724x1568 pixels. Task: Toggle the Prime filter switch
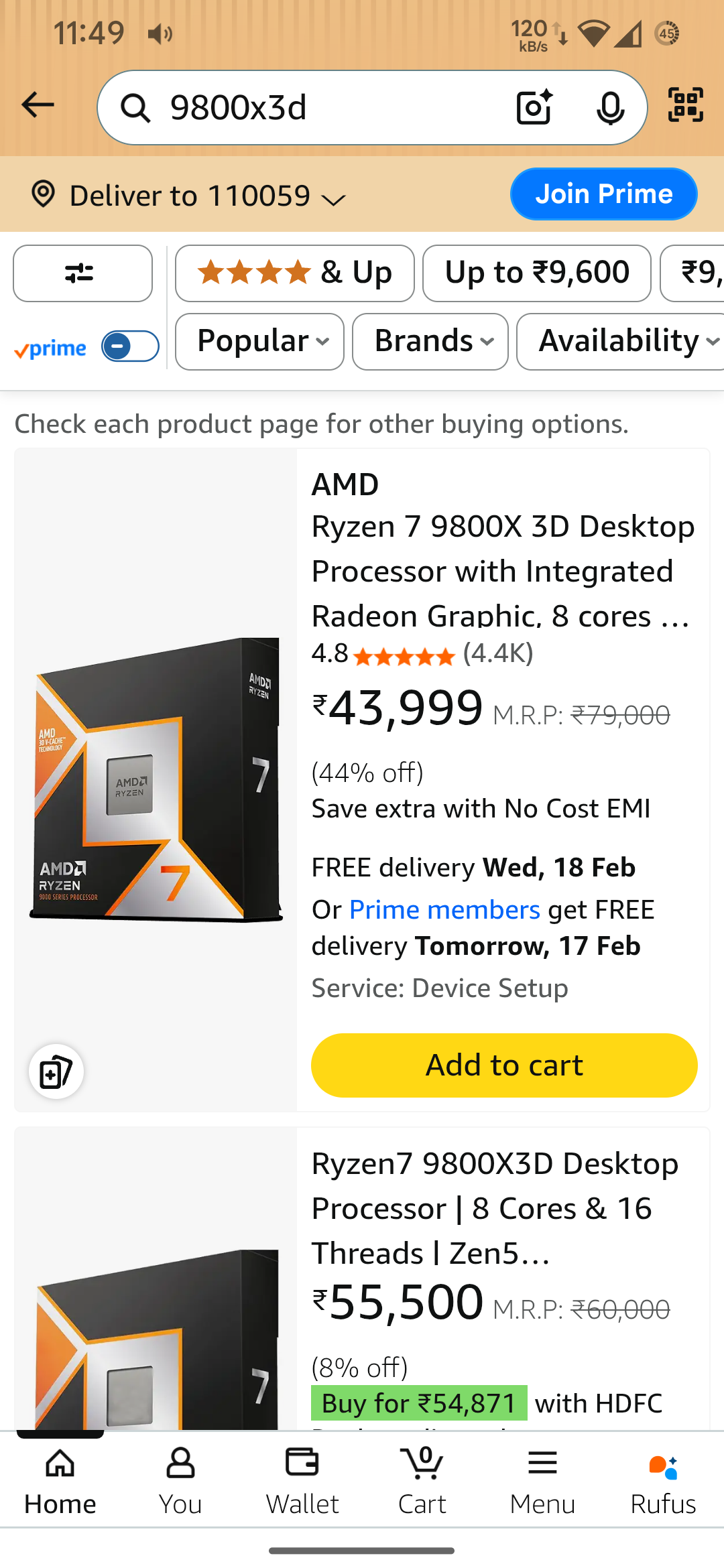click(130, 346)
